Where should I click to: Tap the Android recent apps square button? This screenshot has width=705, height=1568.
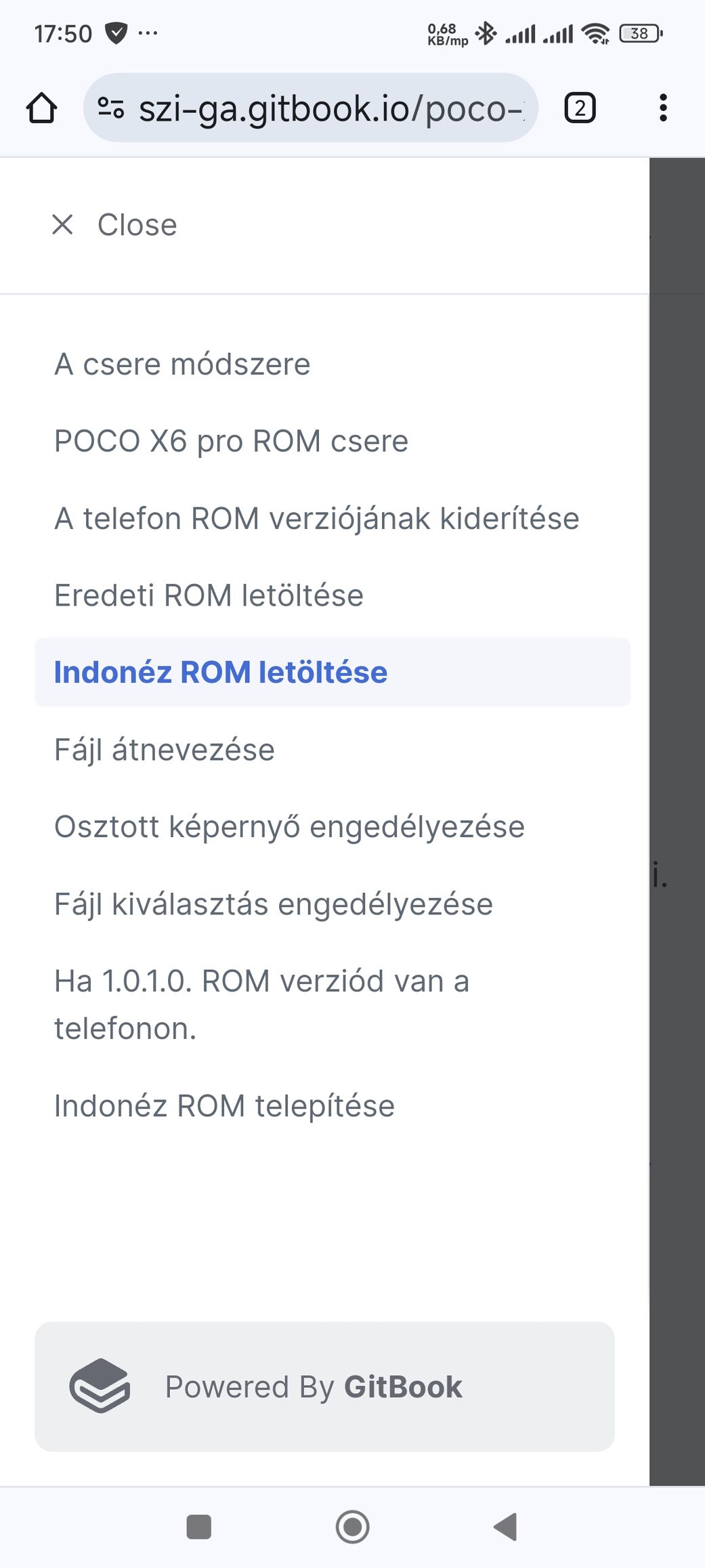[x=198, y=1527]
